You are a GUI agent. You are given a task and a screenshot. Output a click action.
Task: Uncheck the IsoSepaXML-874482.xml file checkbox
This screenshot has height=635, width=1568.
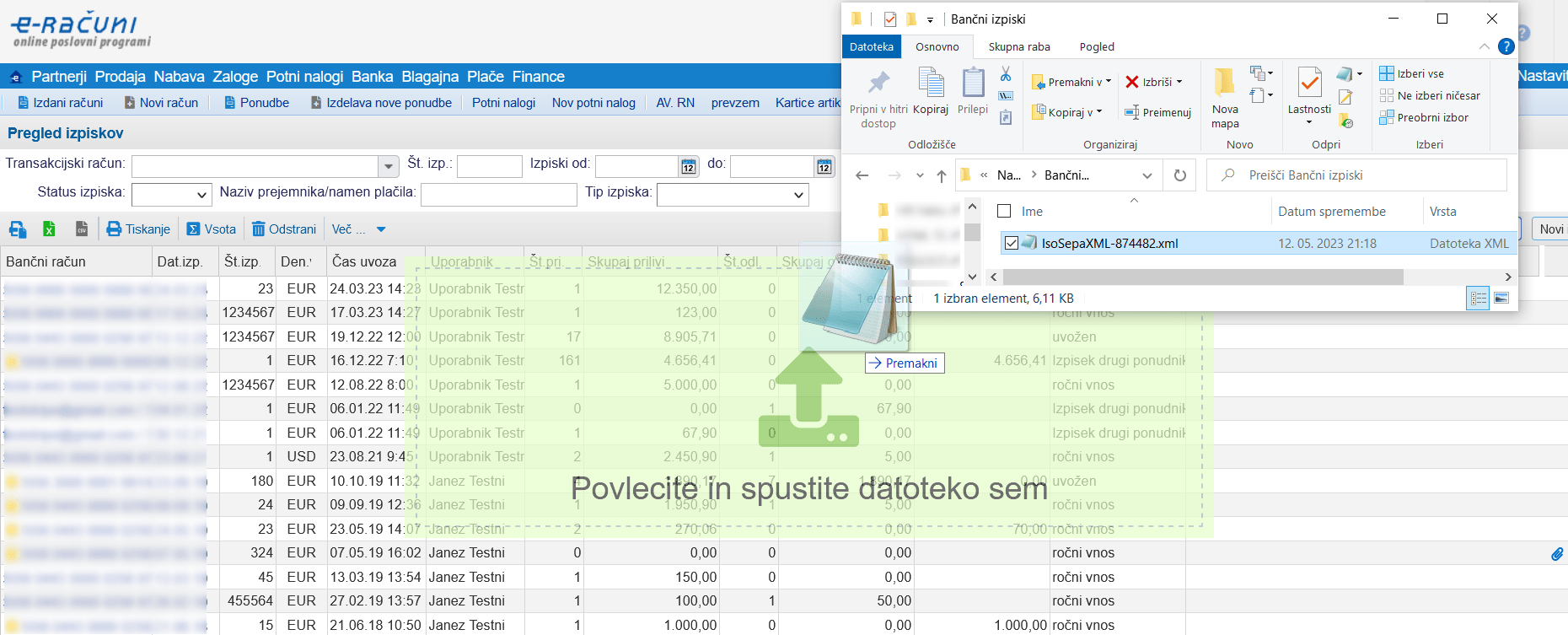[1012, 244]
